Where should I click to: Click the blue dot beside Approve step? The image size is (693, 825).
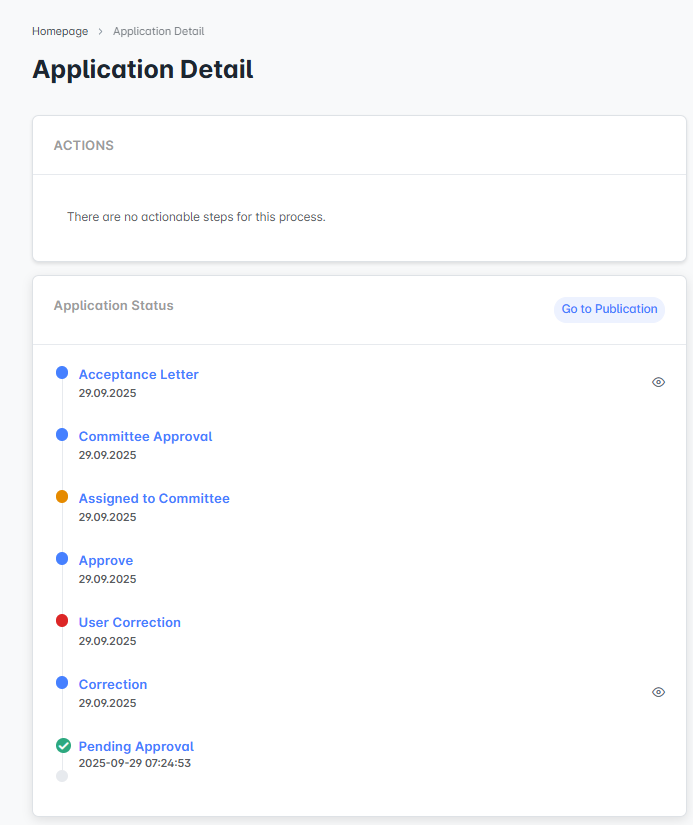62,559
